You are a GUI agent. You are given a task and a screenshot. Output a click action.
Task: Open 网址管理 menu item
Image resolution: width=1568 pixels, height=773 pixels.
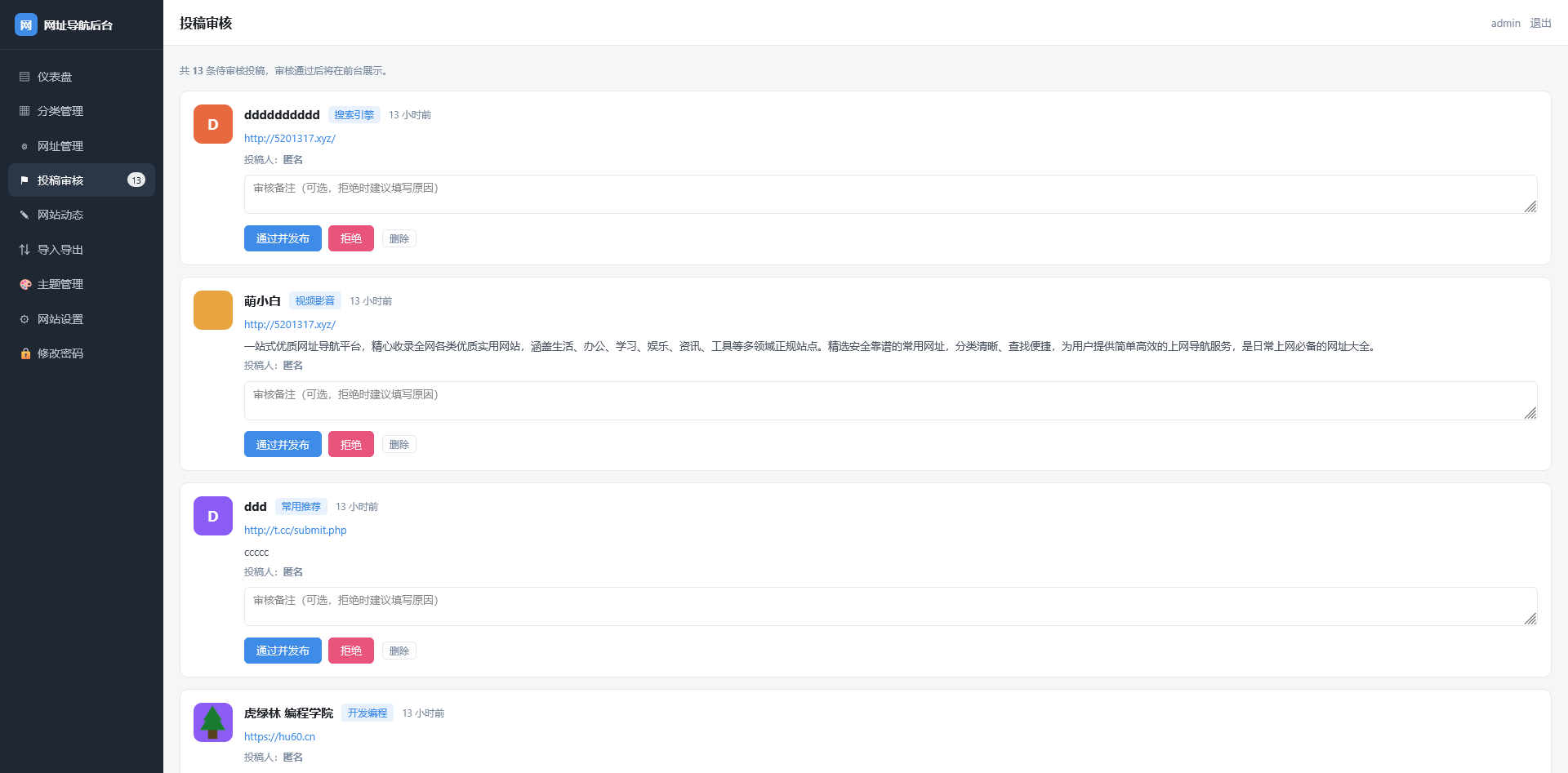[x=82, y=146]
